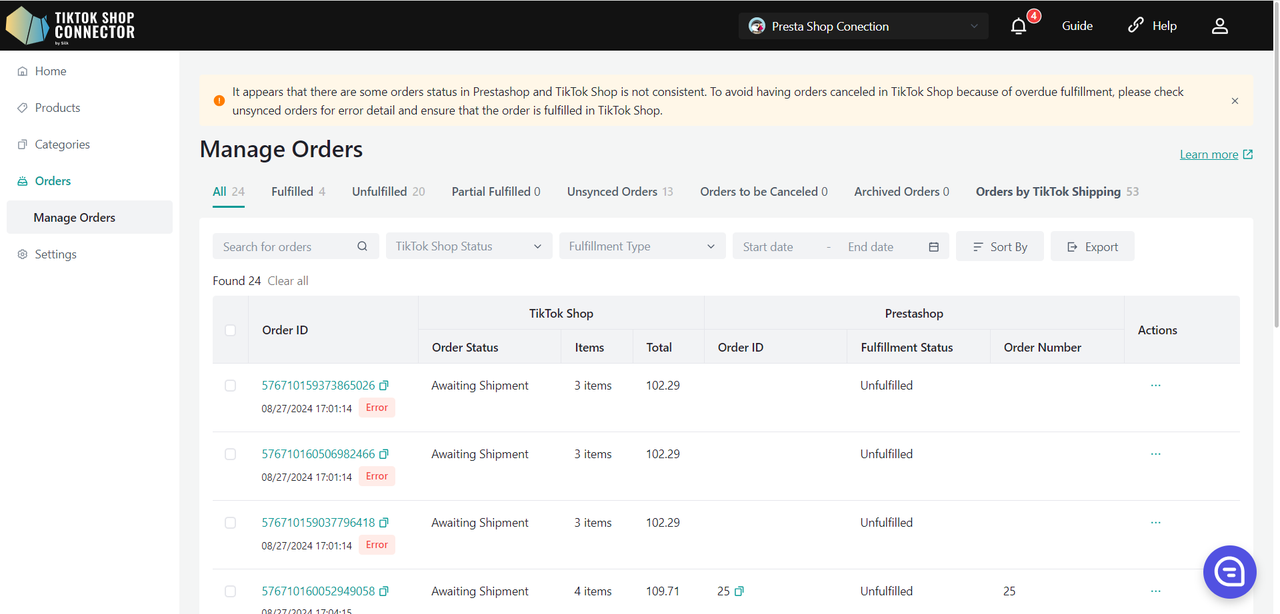Open actions menu for order 576710160052949058
1280x614 pixels.
point(1156,591)
